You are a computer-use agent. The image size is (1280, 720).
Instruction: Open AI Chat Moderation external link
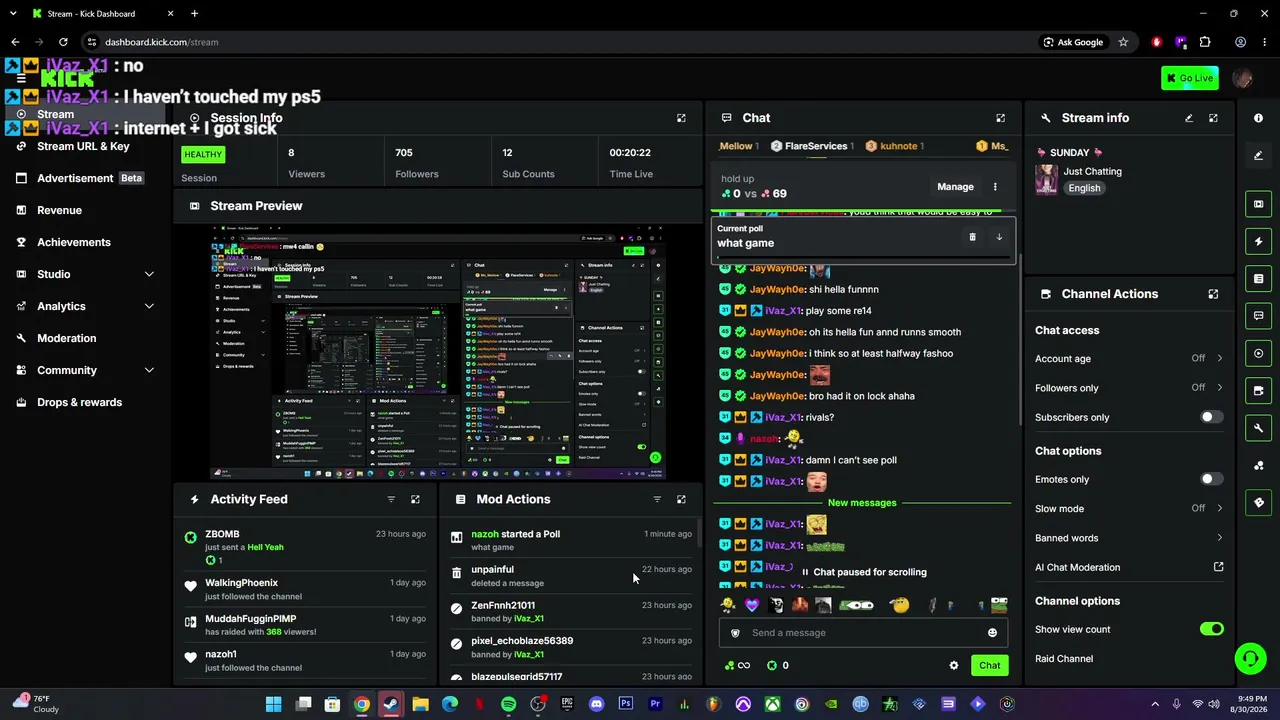pos(1218,567)
